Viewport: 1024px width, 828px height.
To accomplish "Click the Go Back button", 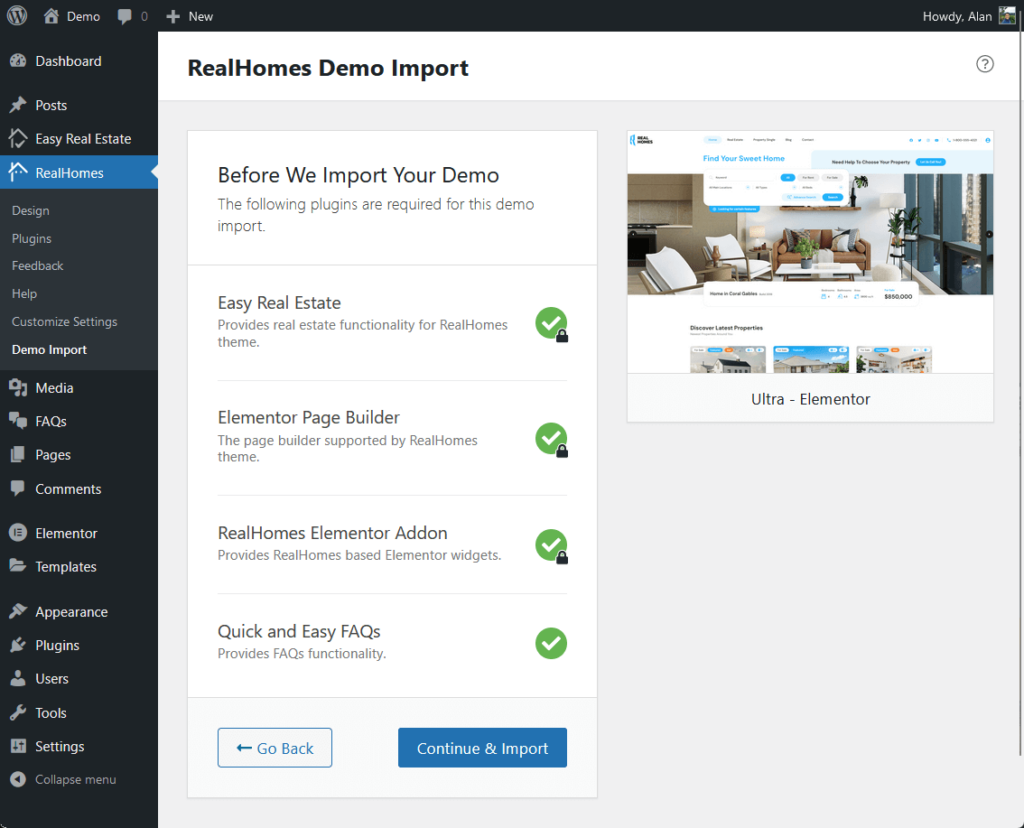I will [x=275, y=748].
